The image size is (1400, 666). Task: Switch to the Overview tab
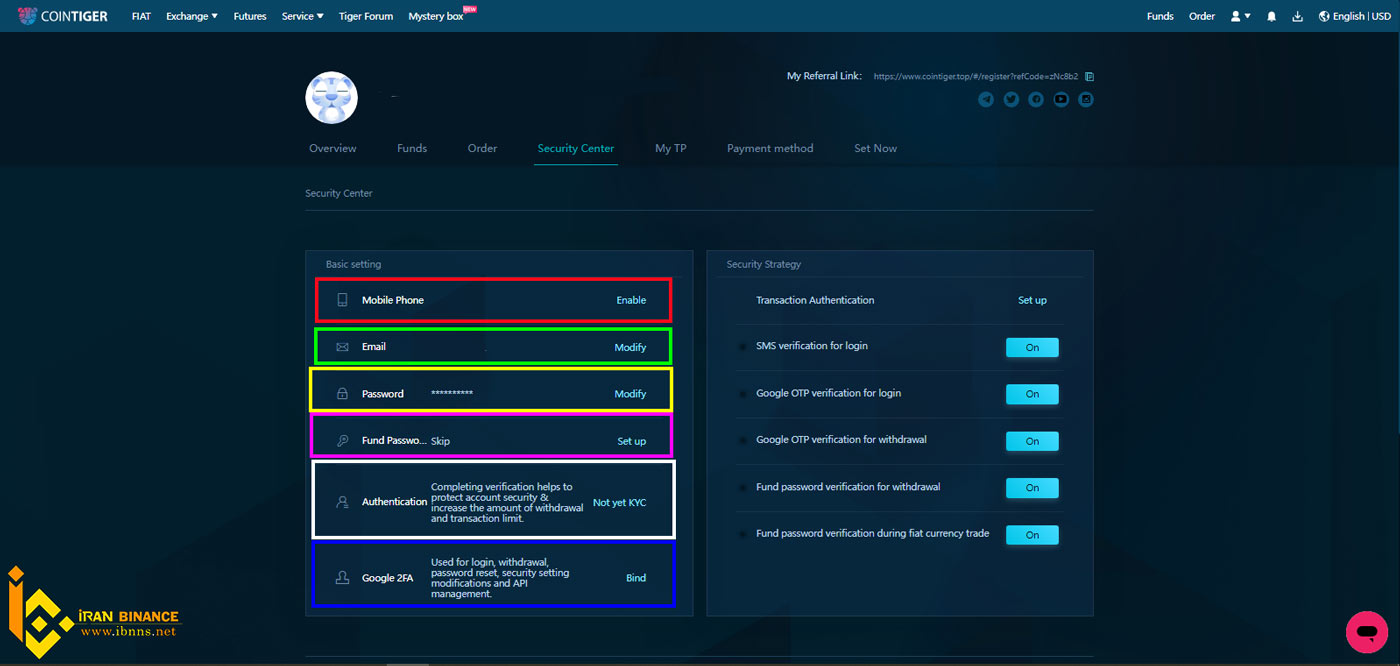(x=333, y=148)
